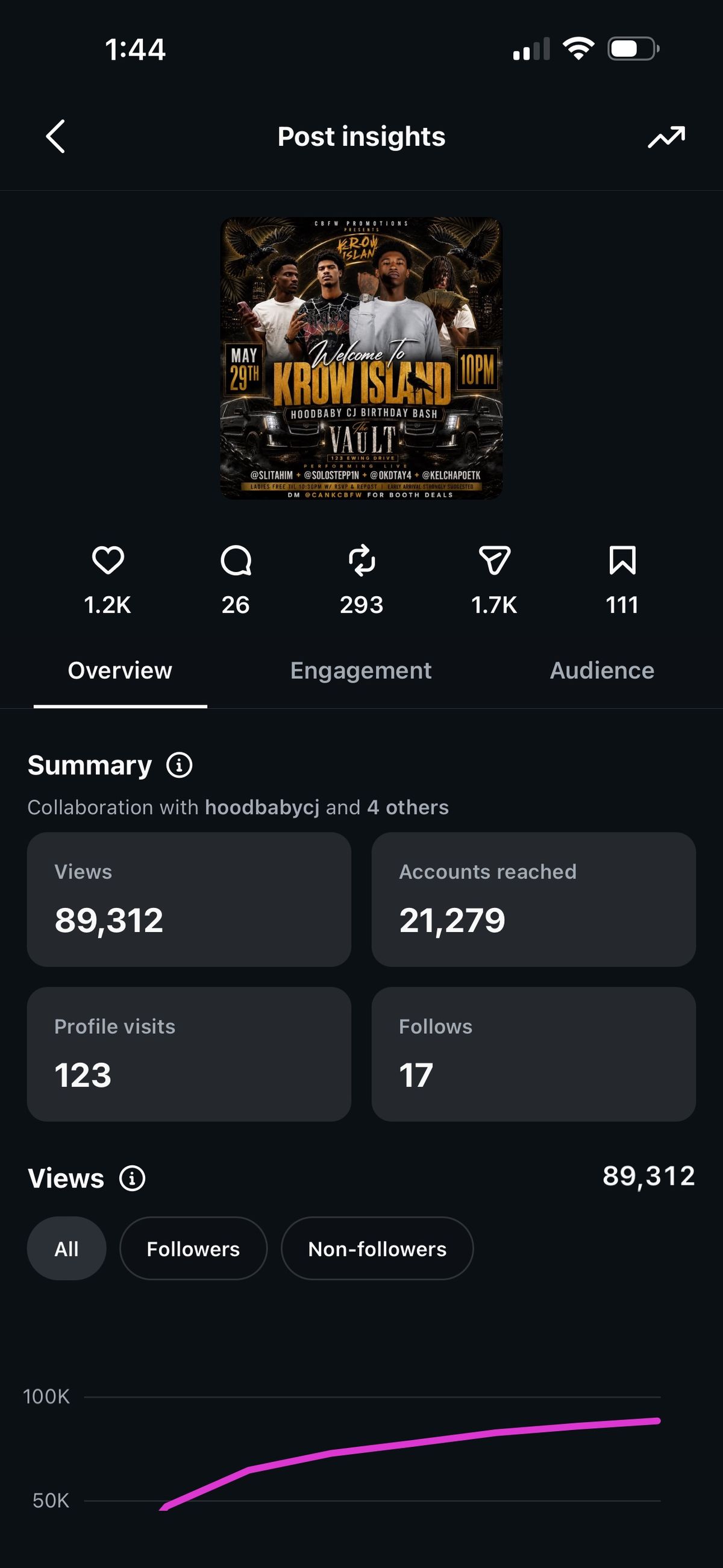Switch to the Overview tab
The height and width of the screenshot is (1568, 723).
[x=120, y=670]
